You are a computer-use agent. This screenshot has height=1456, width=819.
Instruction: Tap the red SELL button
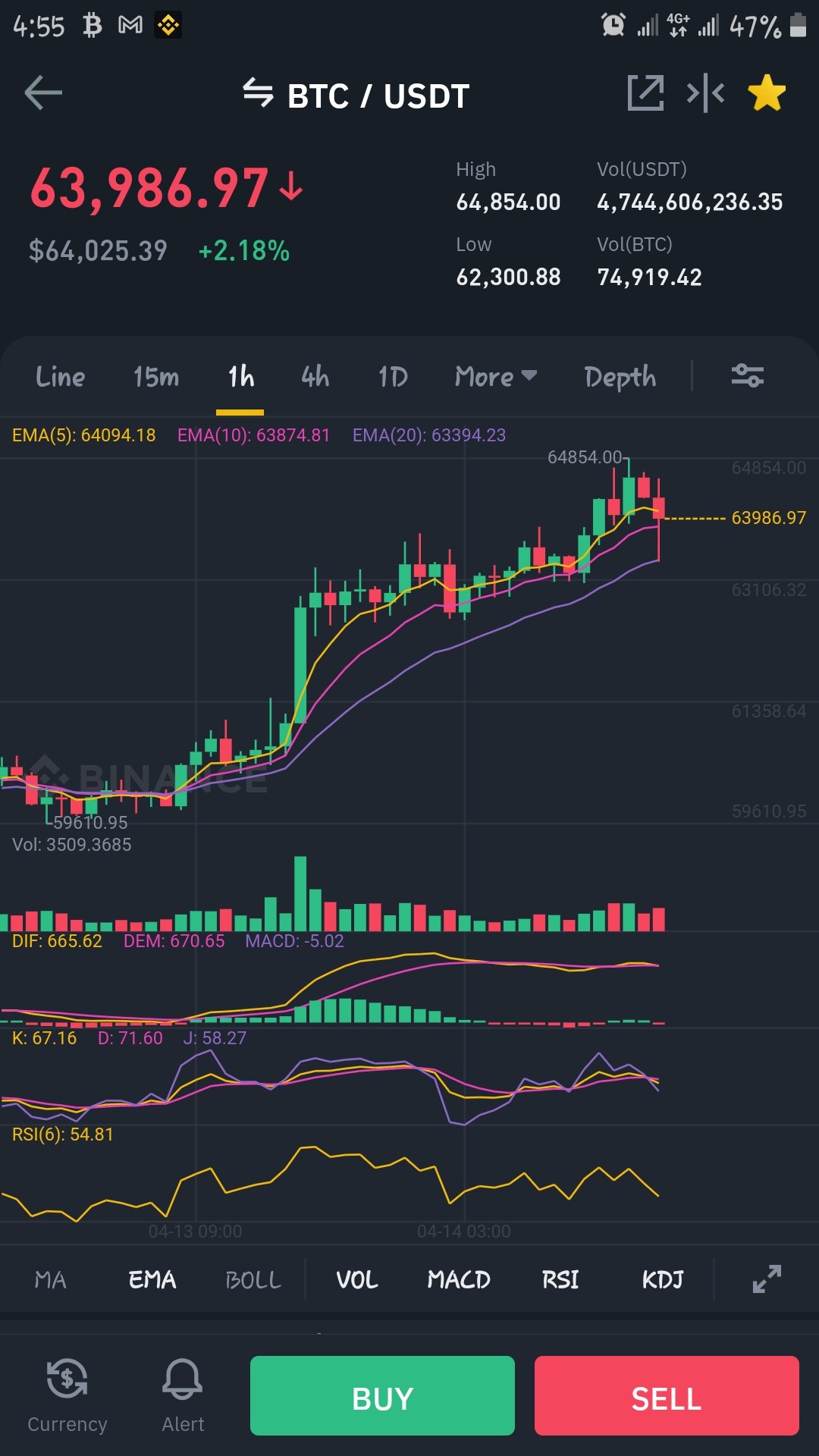click(x=667, y=1395)
